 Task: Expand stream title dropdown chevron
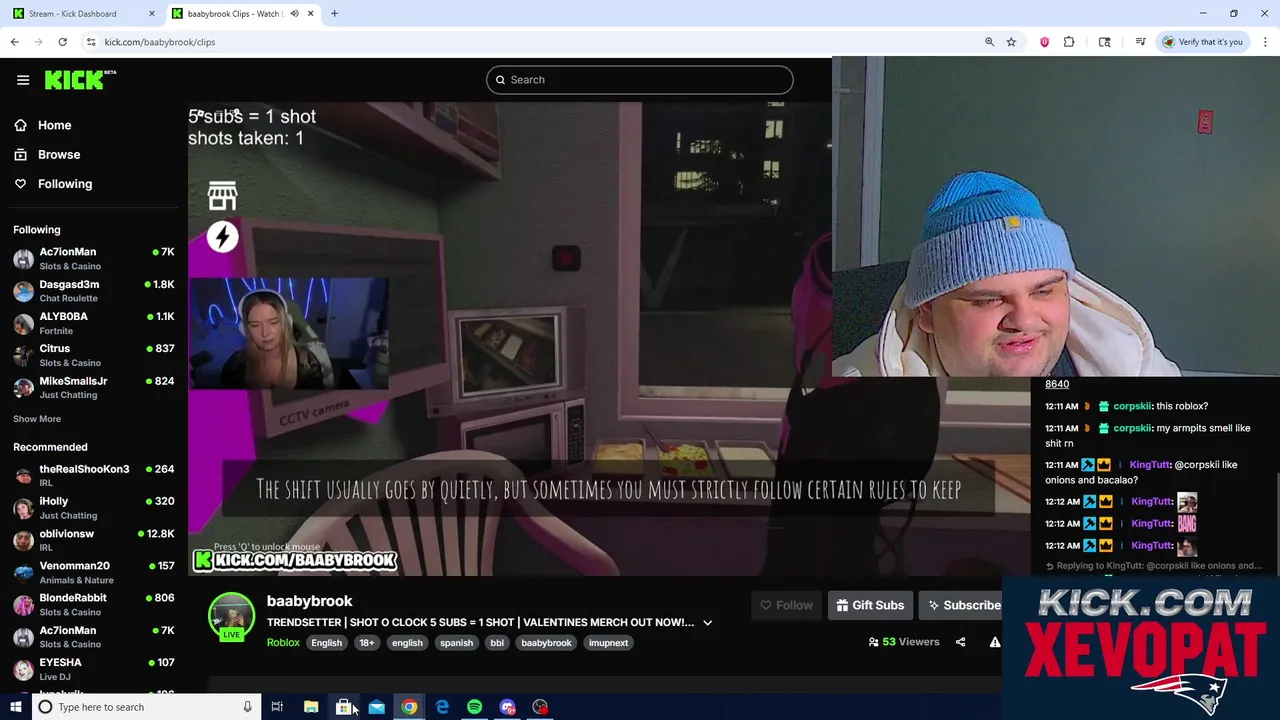point(707,623)
